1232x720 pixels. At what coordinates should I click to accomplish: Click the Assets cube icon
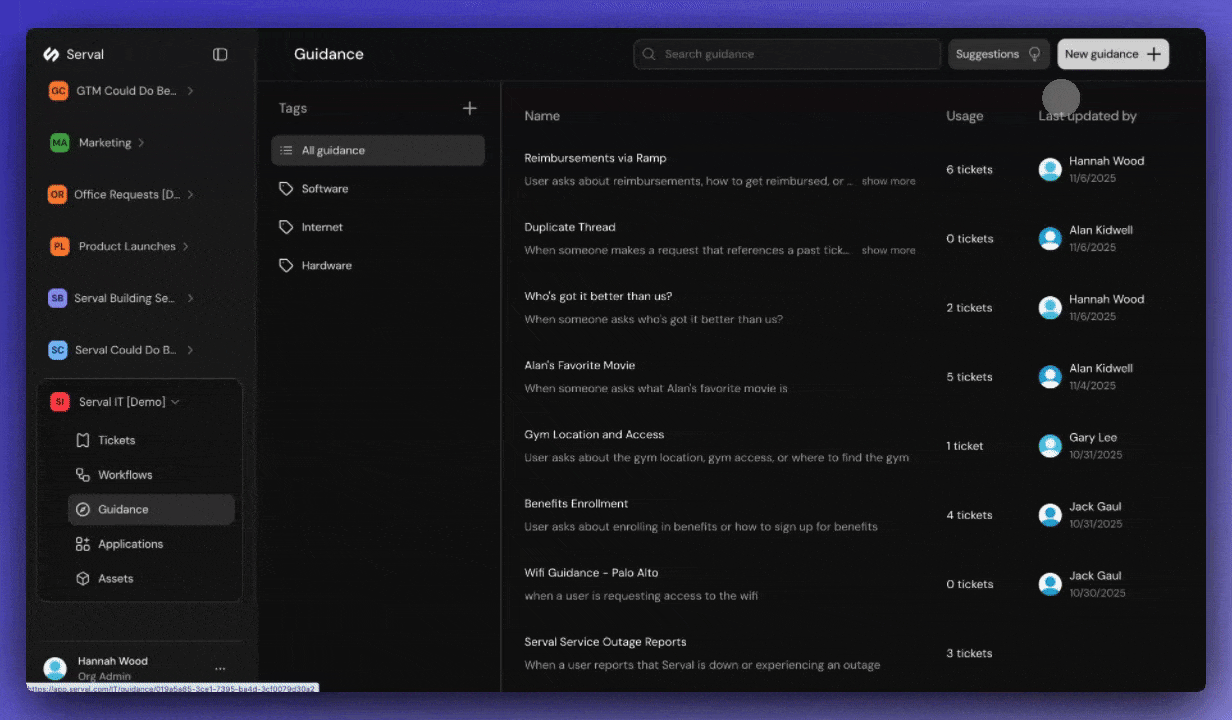point(83,579)
